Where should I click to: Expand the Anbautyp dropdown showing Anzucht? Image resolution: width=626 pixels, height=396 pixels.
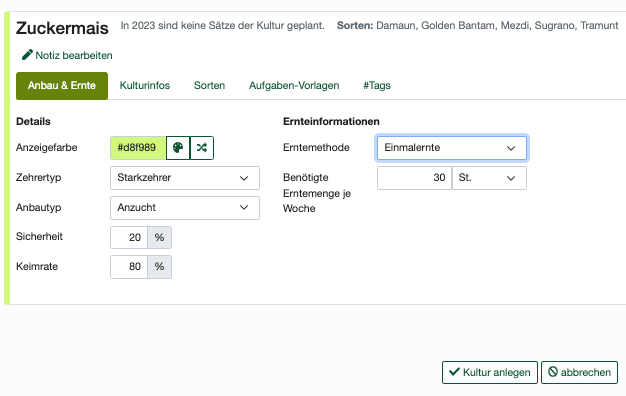point(185,208)
